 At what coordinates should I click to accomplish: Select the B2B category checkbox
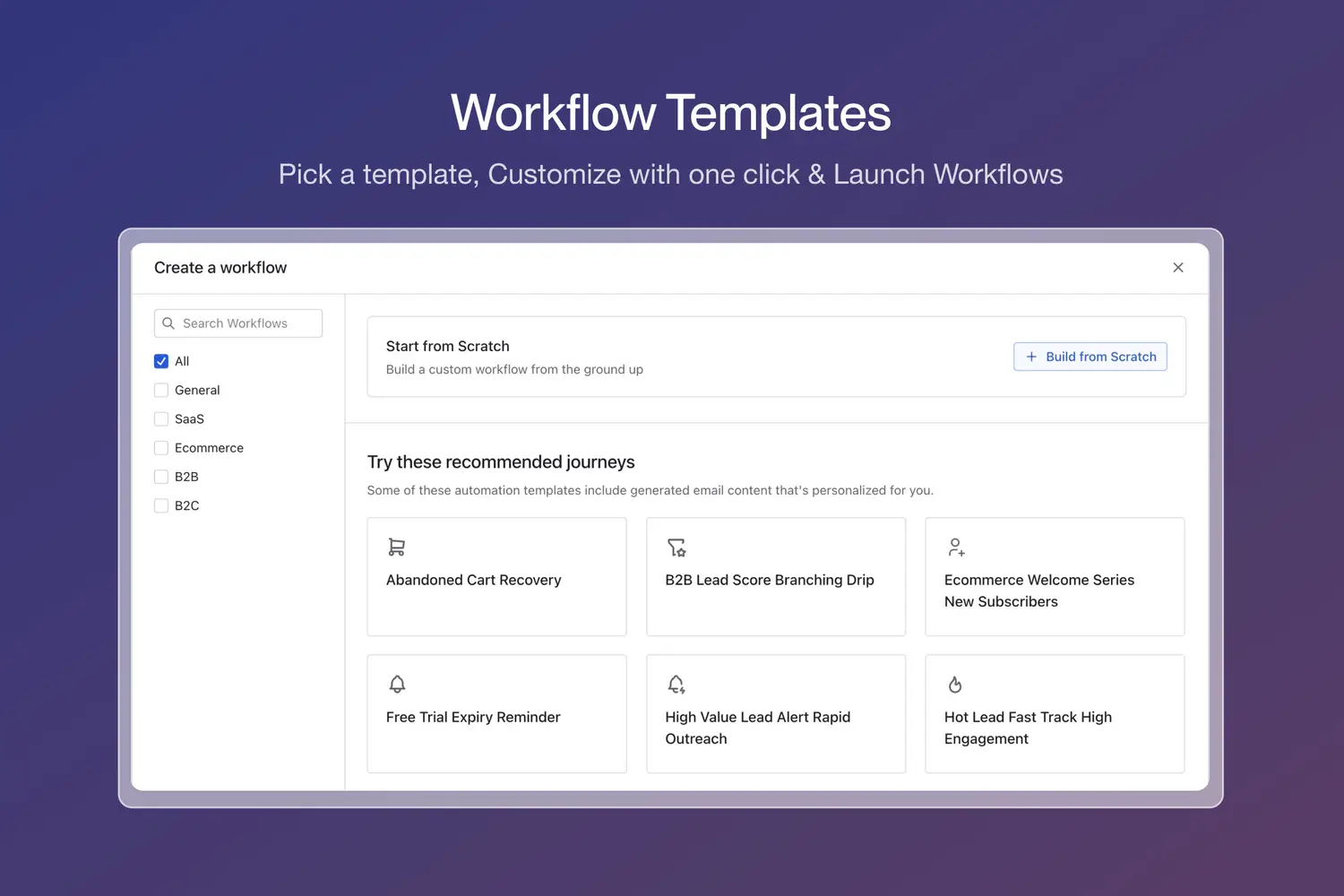[161, 477]
